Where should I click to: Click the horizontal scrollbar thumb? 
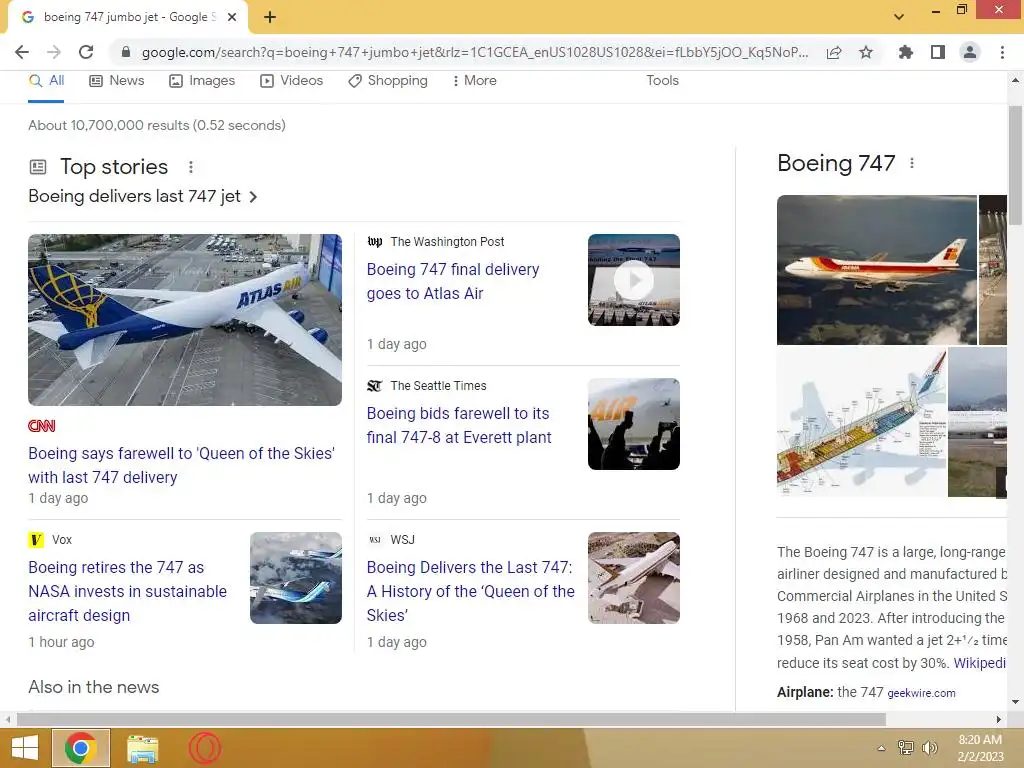[451, 719]
